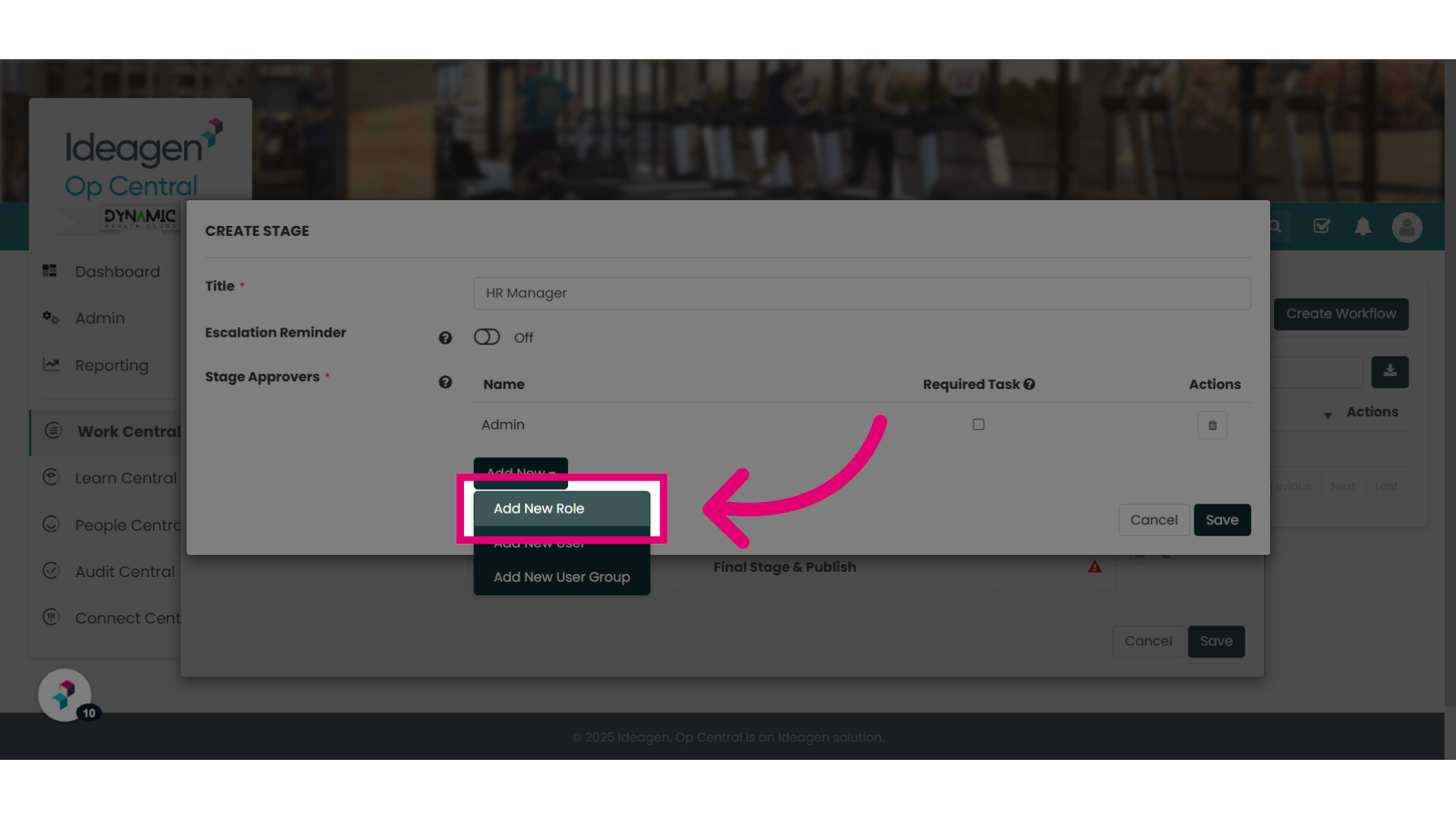The image size is (1456, 819).
Task: Show help for Required Task column
Action: click(1029, 384)
